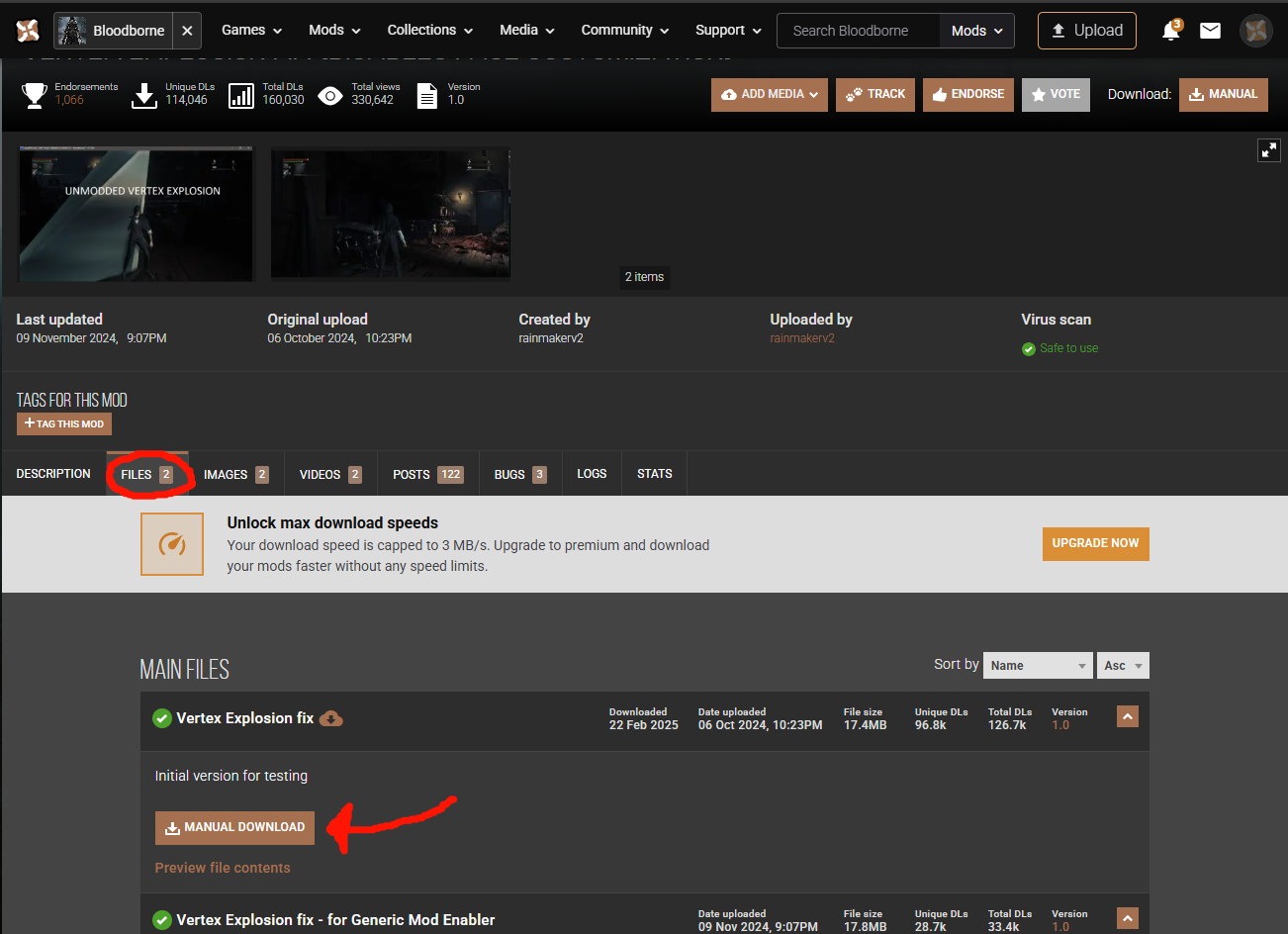The width and height of the screenshot is (1288, 934).
Task: Open the Media dropdown menu
Action: coord(527,31)
